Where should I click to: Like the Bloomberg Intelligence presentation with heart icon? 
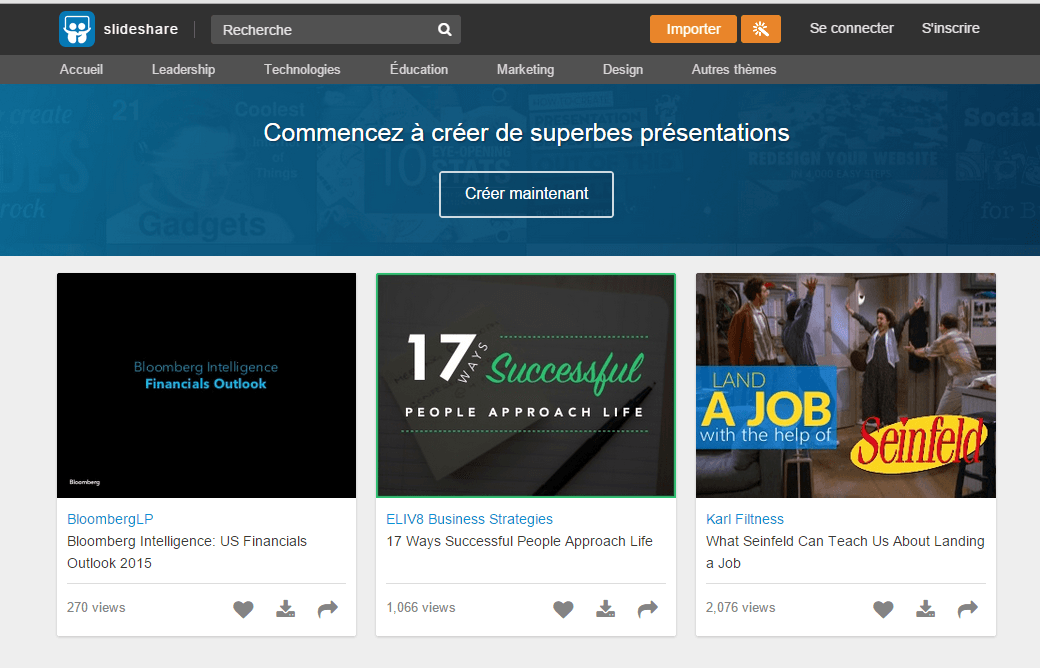pyautogui.click(x=243, y=609)
